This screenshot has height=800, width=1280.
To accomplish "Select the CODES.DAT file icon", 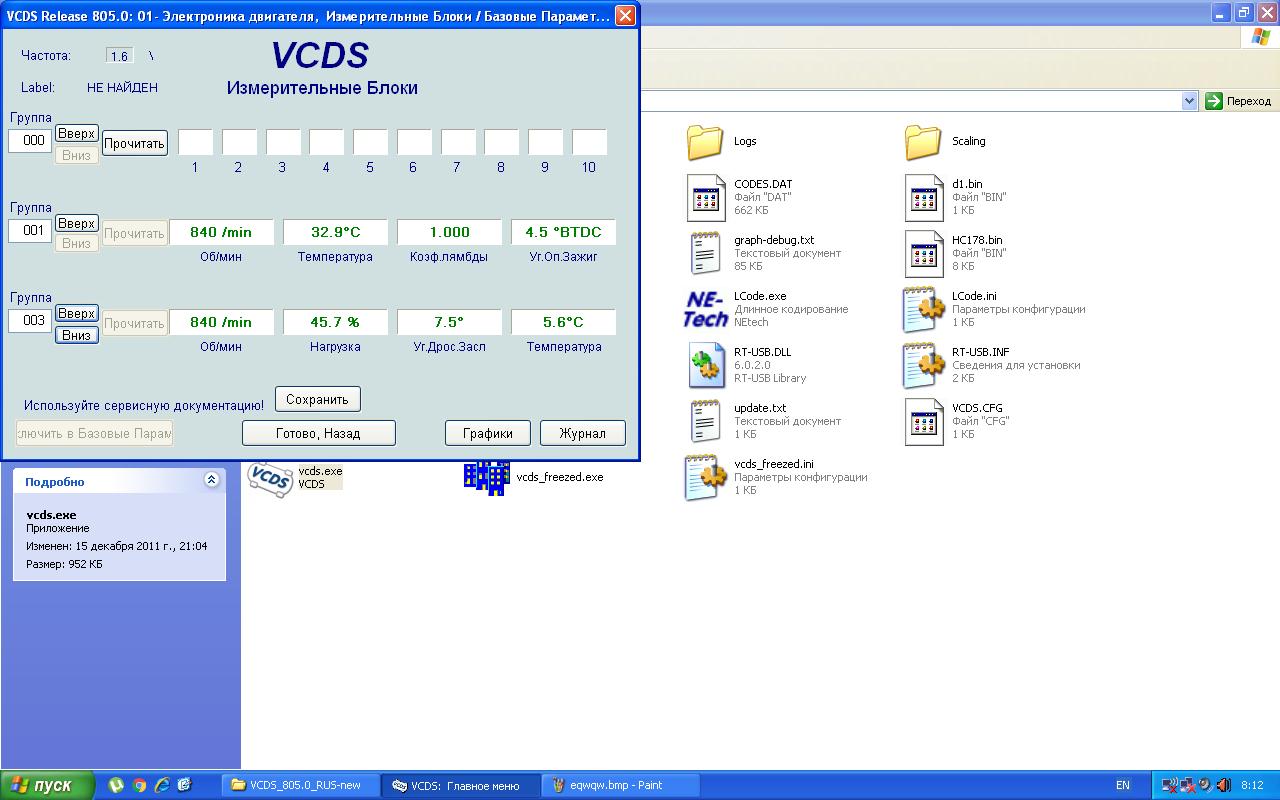I will point(705,197).
